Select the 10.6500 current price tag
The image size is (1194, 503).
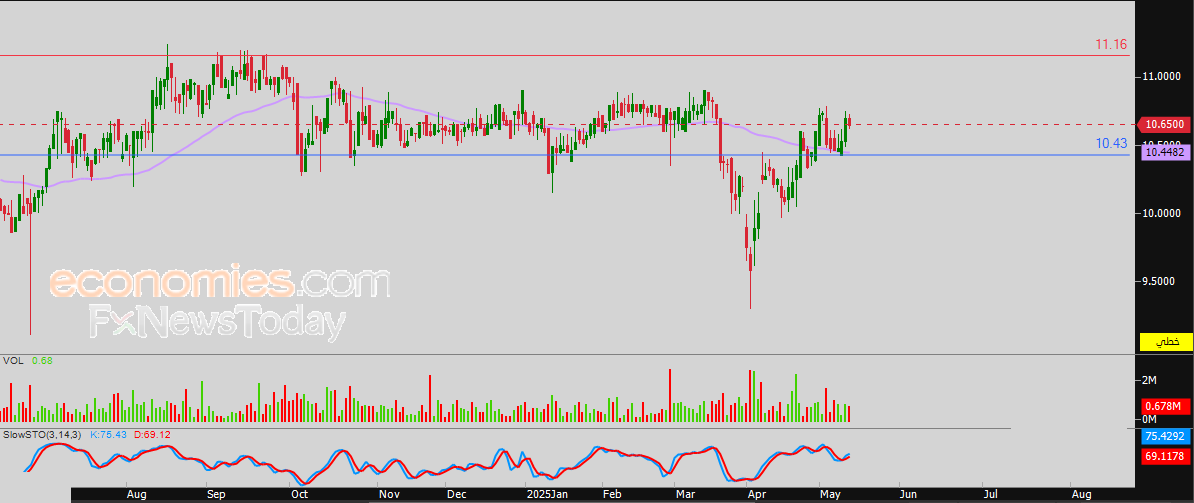1163,124
